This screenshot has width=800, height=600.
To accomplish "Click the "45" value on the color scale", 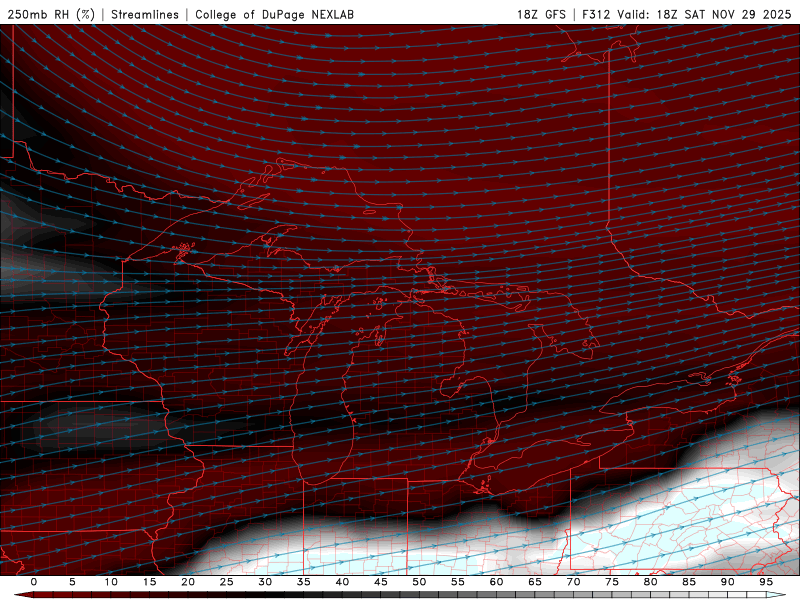I will pyautogui.click(x=381, y=582).
